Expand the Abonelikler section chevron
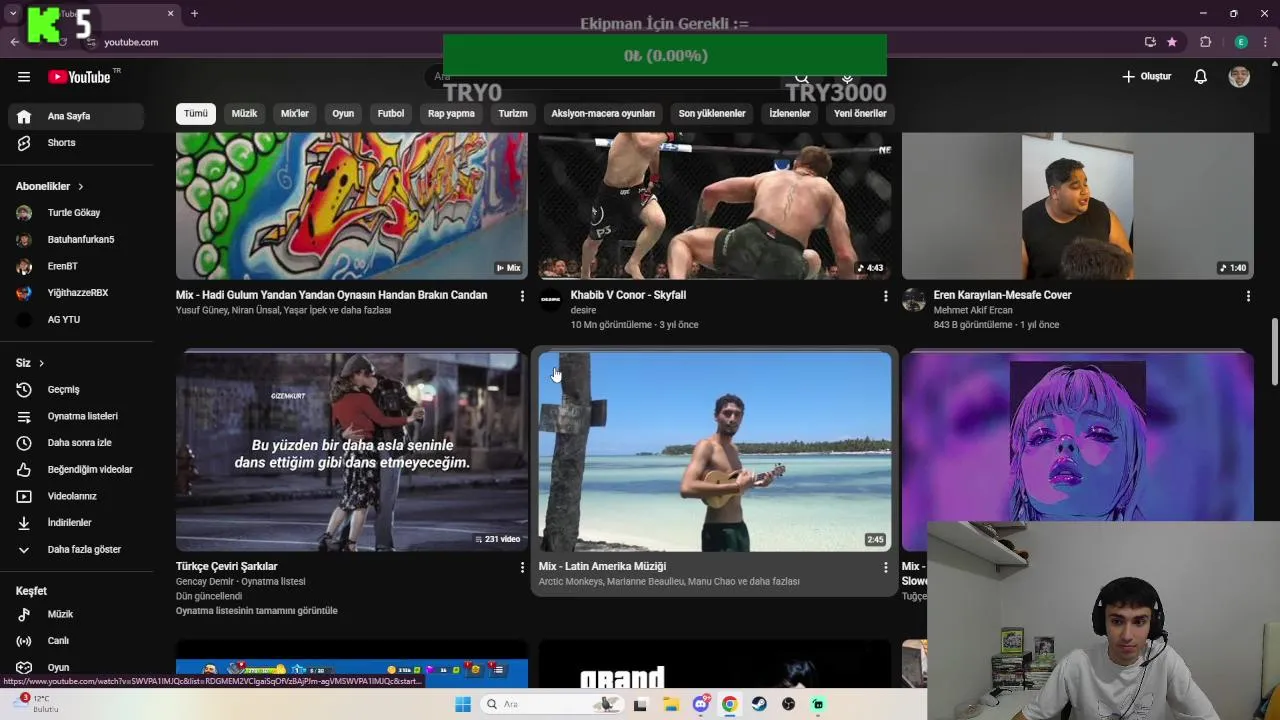Screen dimensions: 1280x720 [80, 187]
